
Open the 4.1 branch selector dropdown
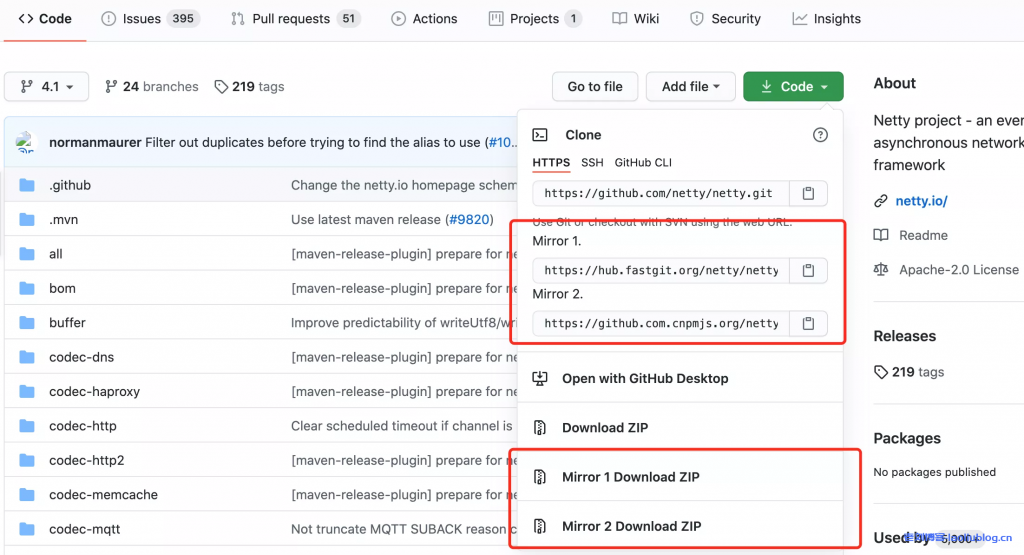[46, 87]
